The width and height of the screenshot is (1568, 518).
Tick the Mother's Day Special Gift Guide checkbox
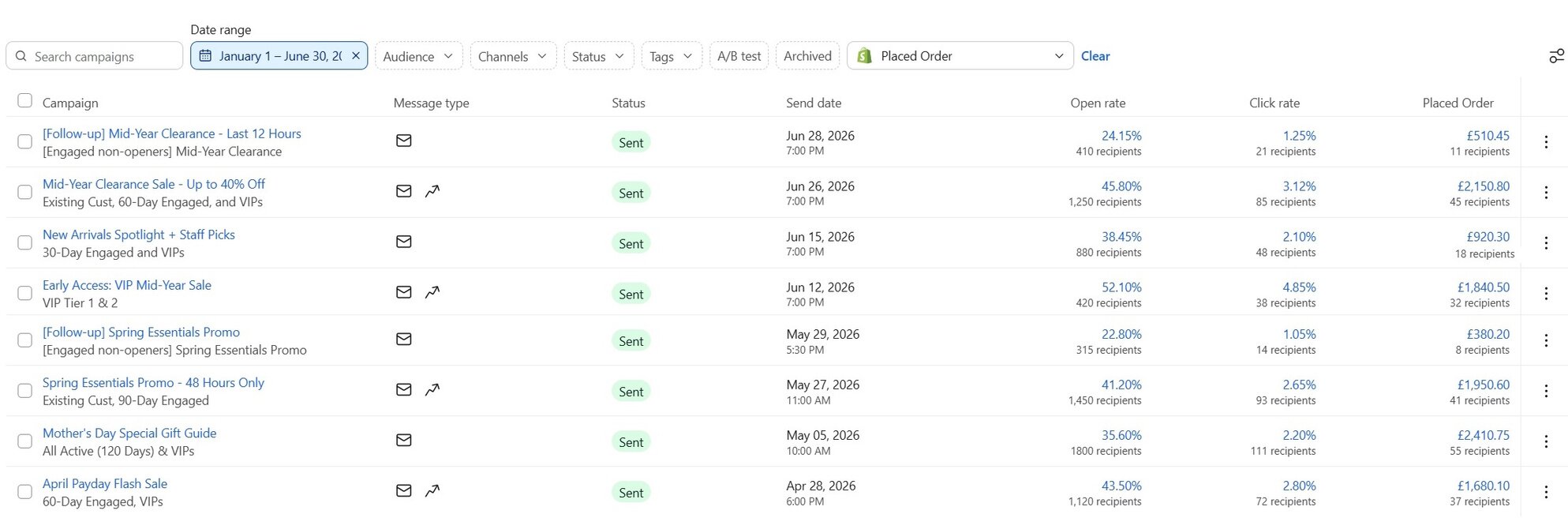[x=25, y=441]
